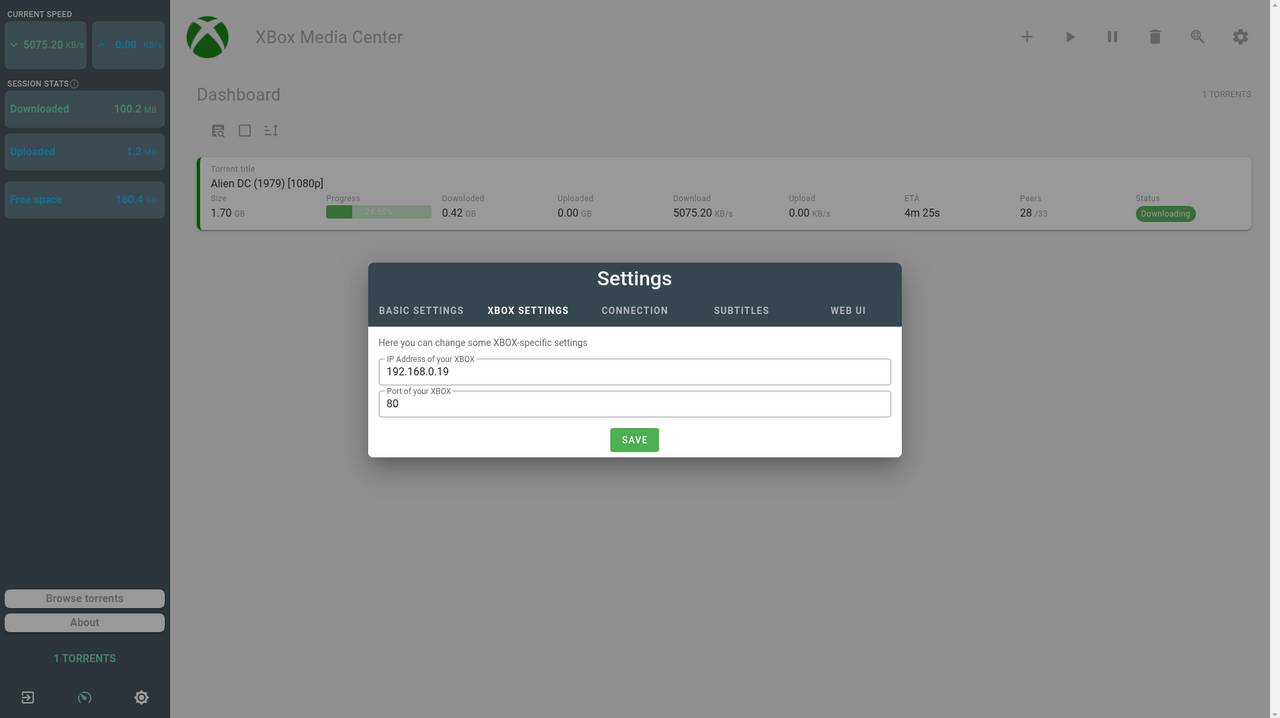Click the logout icon in sidebar footer

(x=28, y=697)
